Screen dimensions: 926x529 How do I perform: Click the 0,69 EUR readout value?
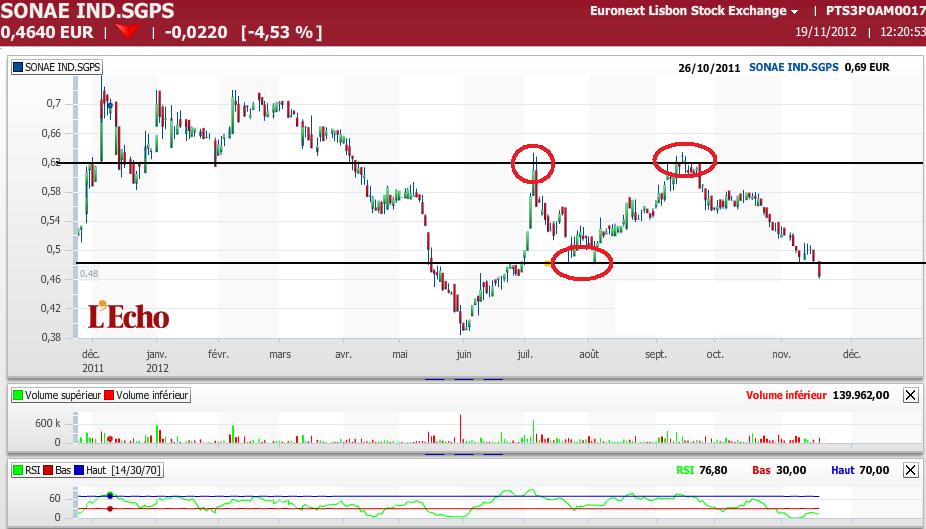point(867,67)
